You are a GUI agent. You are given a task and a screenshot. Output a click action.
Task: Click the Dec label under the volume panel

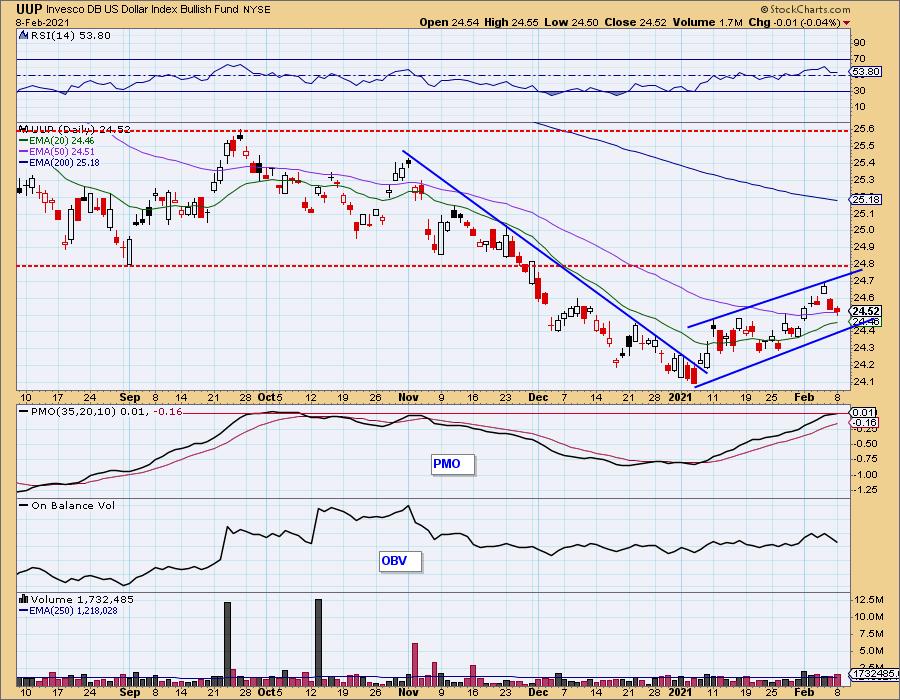click(x=538, y=692)
